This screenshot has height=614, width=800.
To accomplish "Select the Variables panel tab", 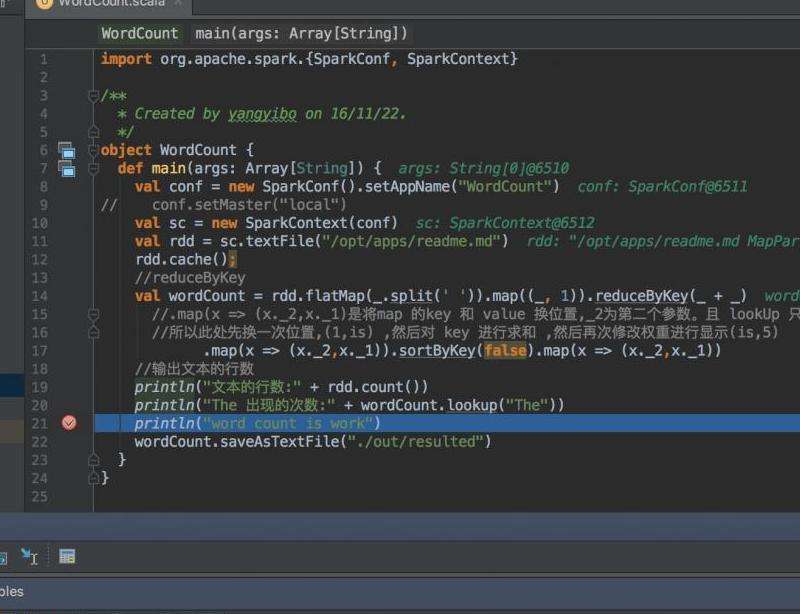I will coord(12,592).
